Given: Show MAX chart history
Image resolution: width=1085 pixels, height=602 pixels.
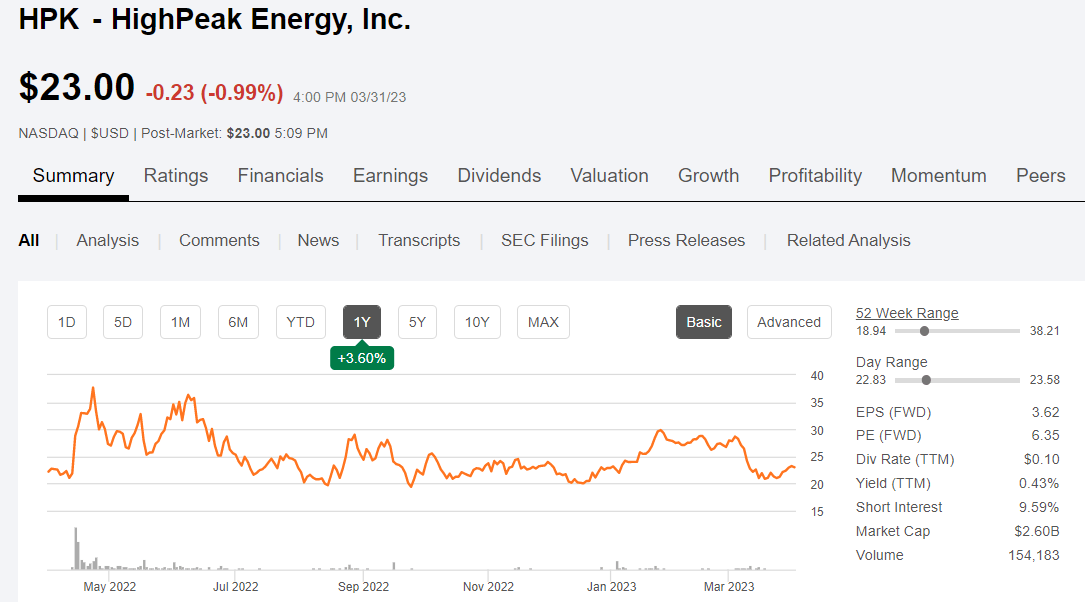Looking at the screenshot, I should (543, 322).
